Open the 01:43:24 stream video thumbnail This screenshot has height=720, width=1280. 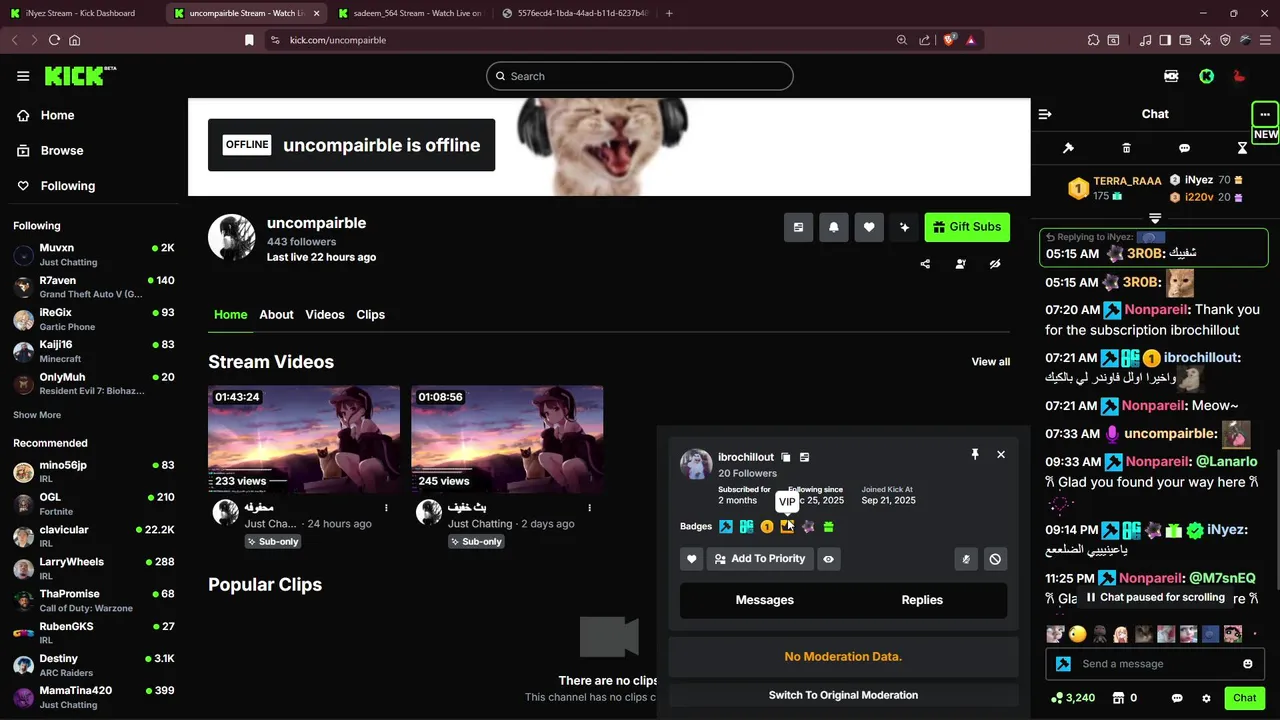coord(304,439)
